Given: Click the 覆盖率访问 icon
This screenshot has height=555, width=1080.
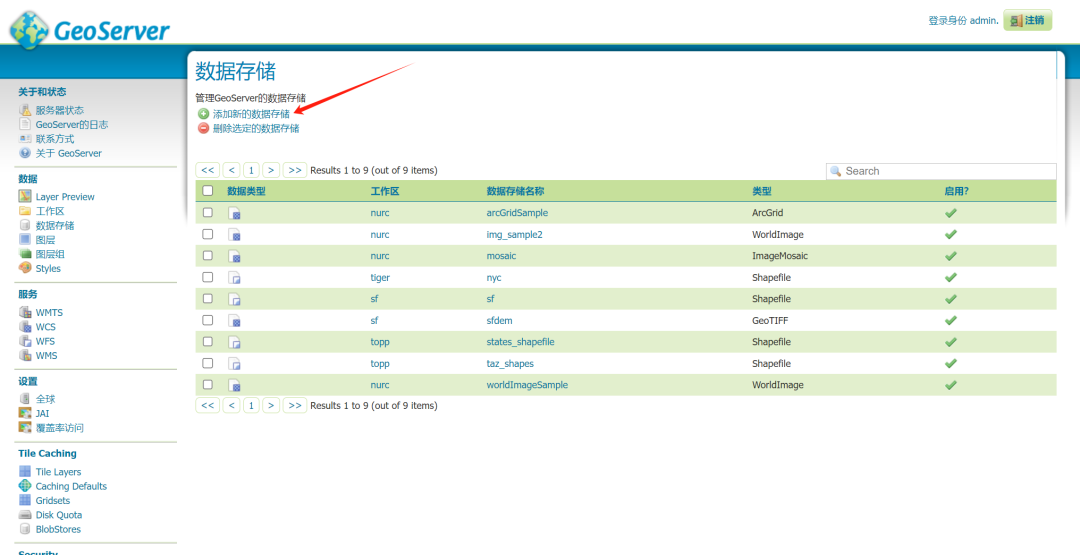Looking at the screenshot, I should [x=25, y=428].
